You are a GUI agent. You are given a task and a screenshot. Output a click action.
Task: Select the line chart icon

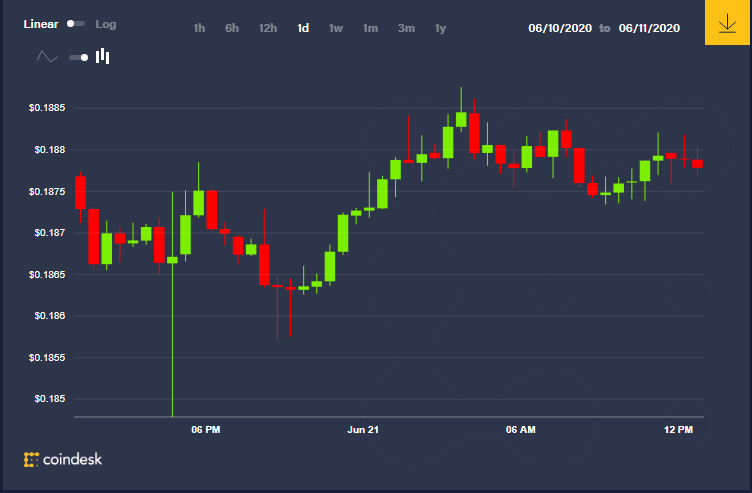[47, 57]
